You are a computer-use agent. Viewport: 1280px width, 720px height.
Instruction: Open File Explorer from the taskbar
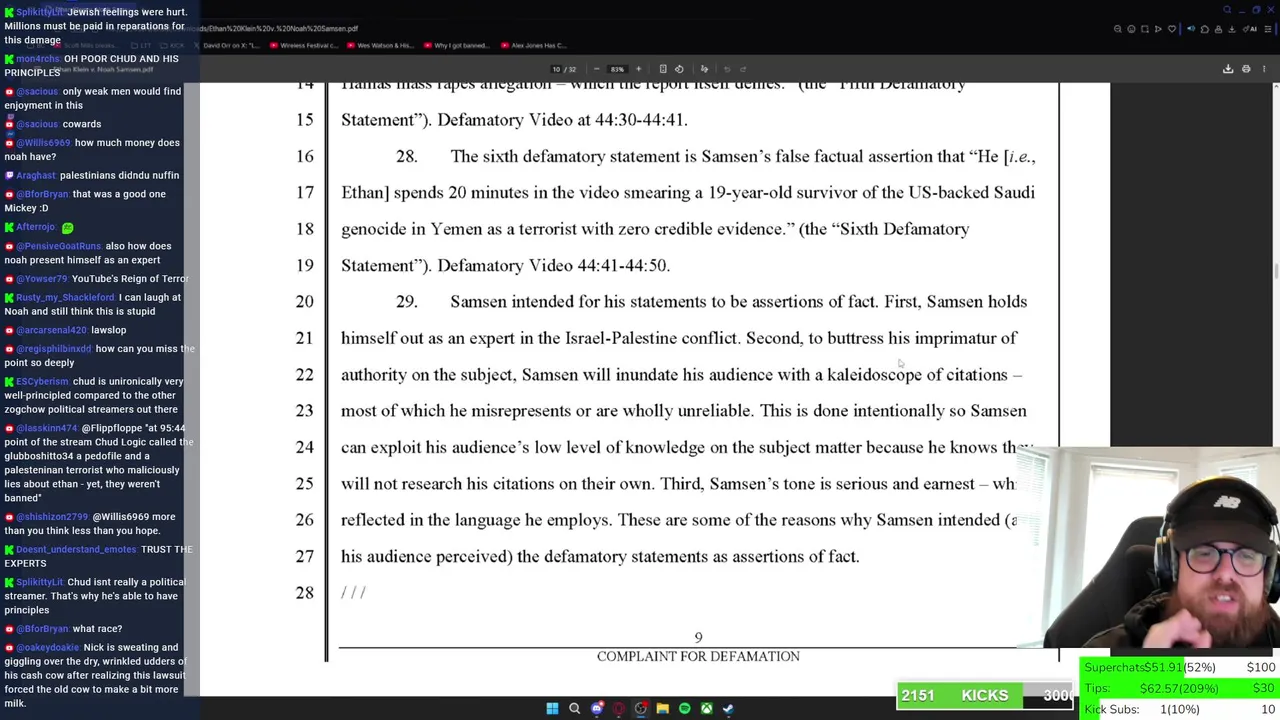coord(662,709)
